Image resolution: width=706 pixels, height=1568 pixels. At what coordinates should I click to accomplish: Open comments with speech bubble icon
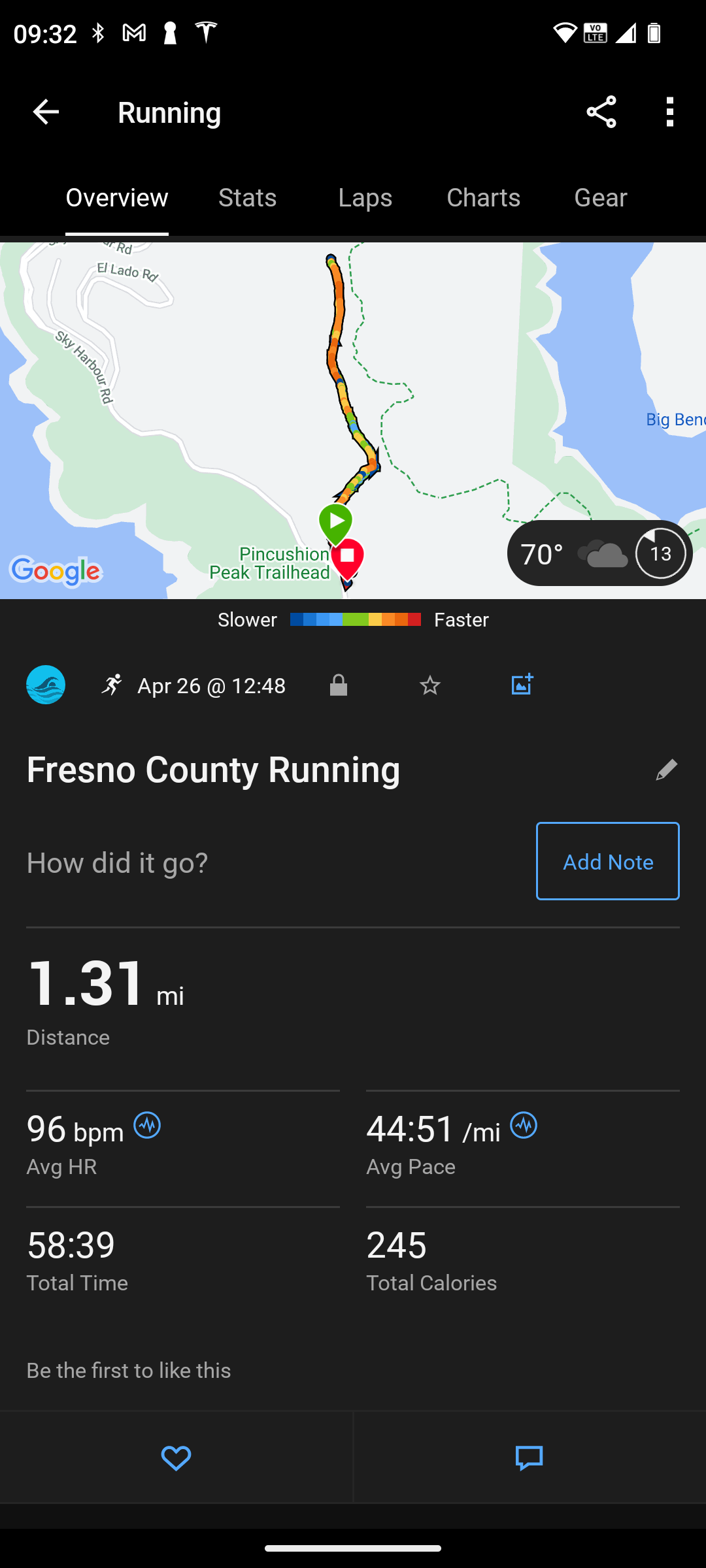click(529, 1458)
